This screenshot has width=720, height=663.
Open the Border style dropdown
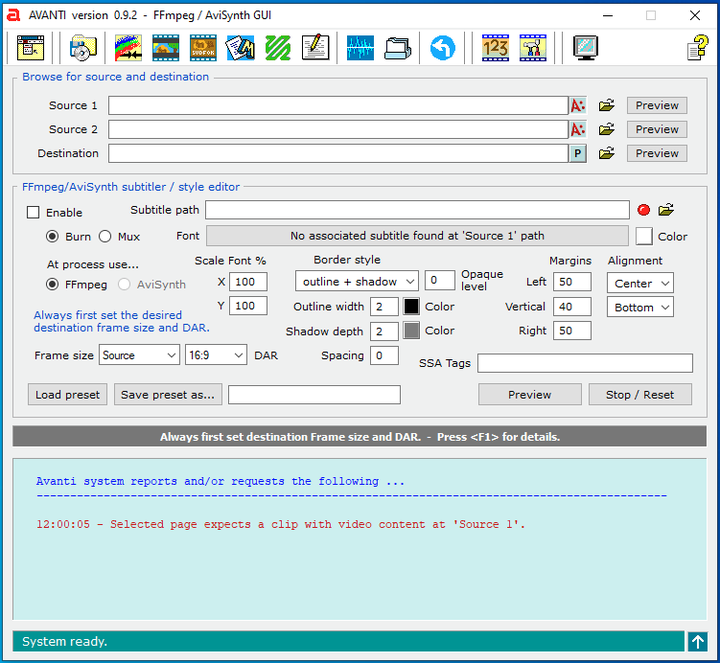point(357,282)
